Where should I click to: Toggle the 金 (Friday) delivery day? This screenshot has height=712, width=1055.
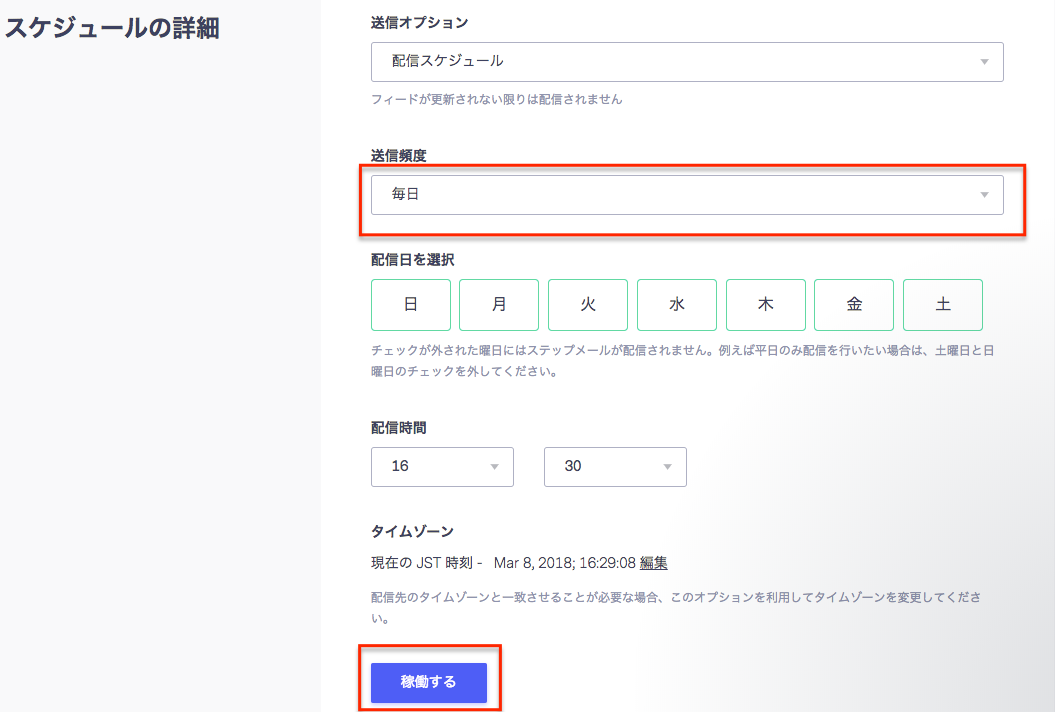tap(854, 305)
